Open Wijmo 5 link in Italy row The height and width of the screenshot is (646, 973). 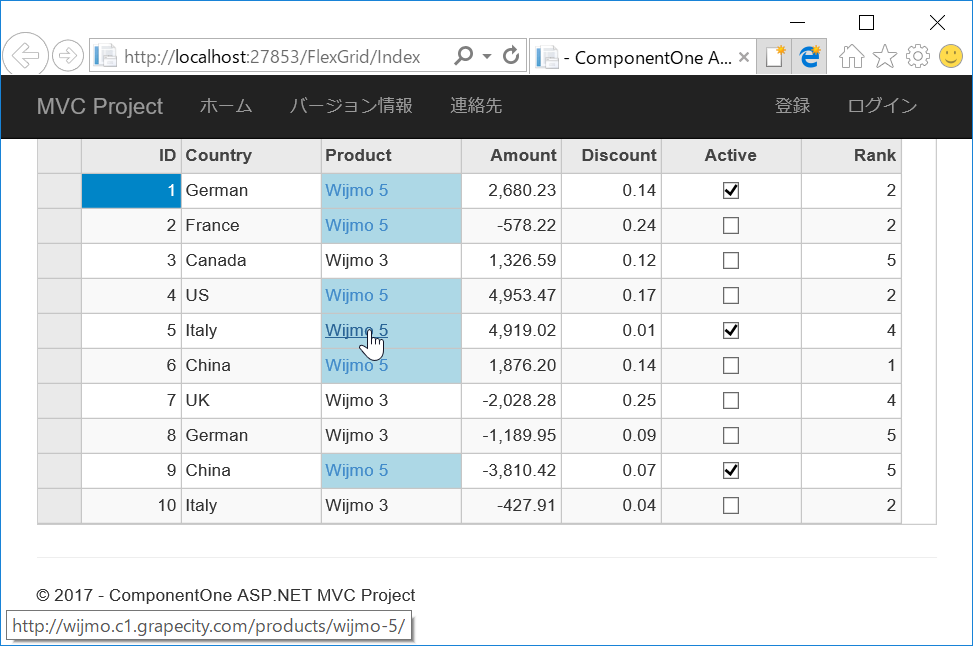(x=356, y=331)
